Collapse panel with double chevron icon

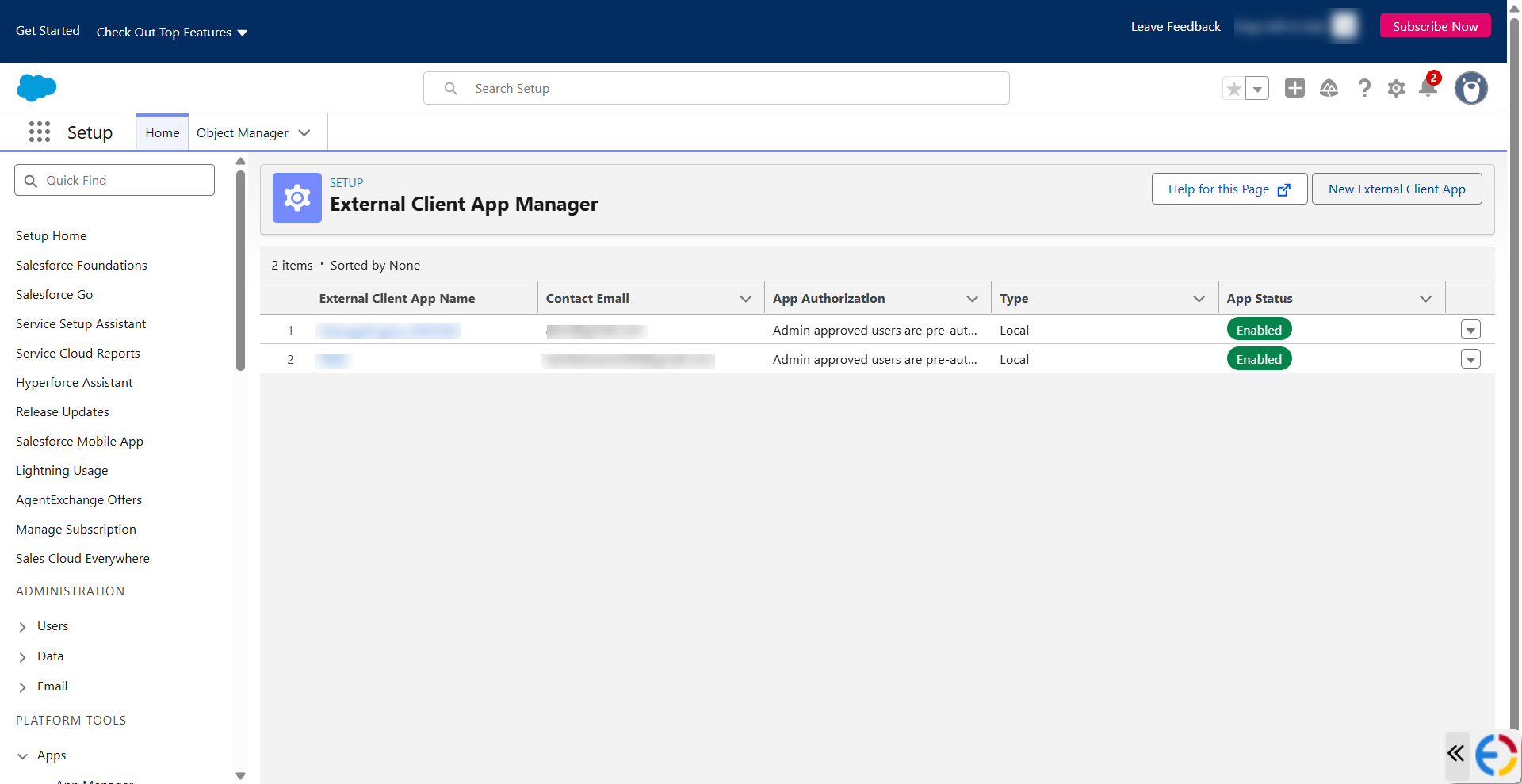coord(1456,753)
